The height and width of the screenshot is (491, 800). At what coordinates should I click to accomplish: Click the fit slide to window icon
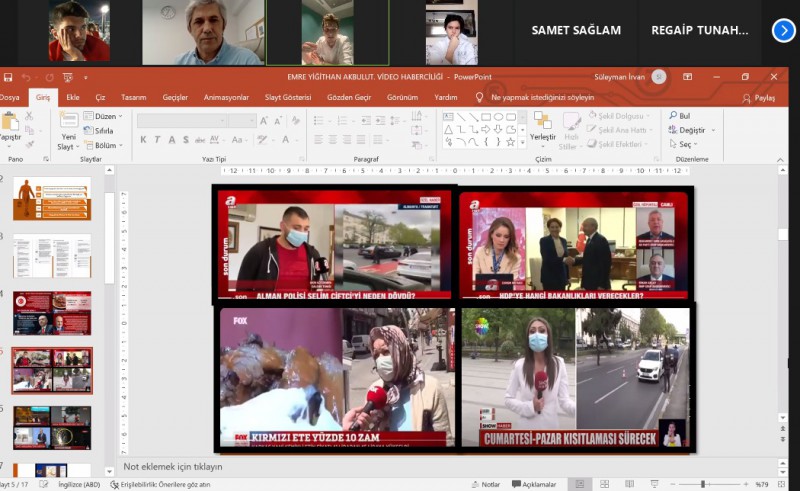(x=783, y=484)
